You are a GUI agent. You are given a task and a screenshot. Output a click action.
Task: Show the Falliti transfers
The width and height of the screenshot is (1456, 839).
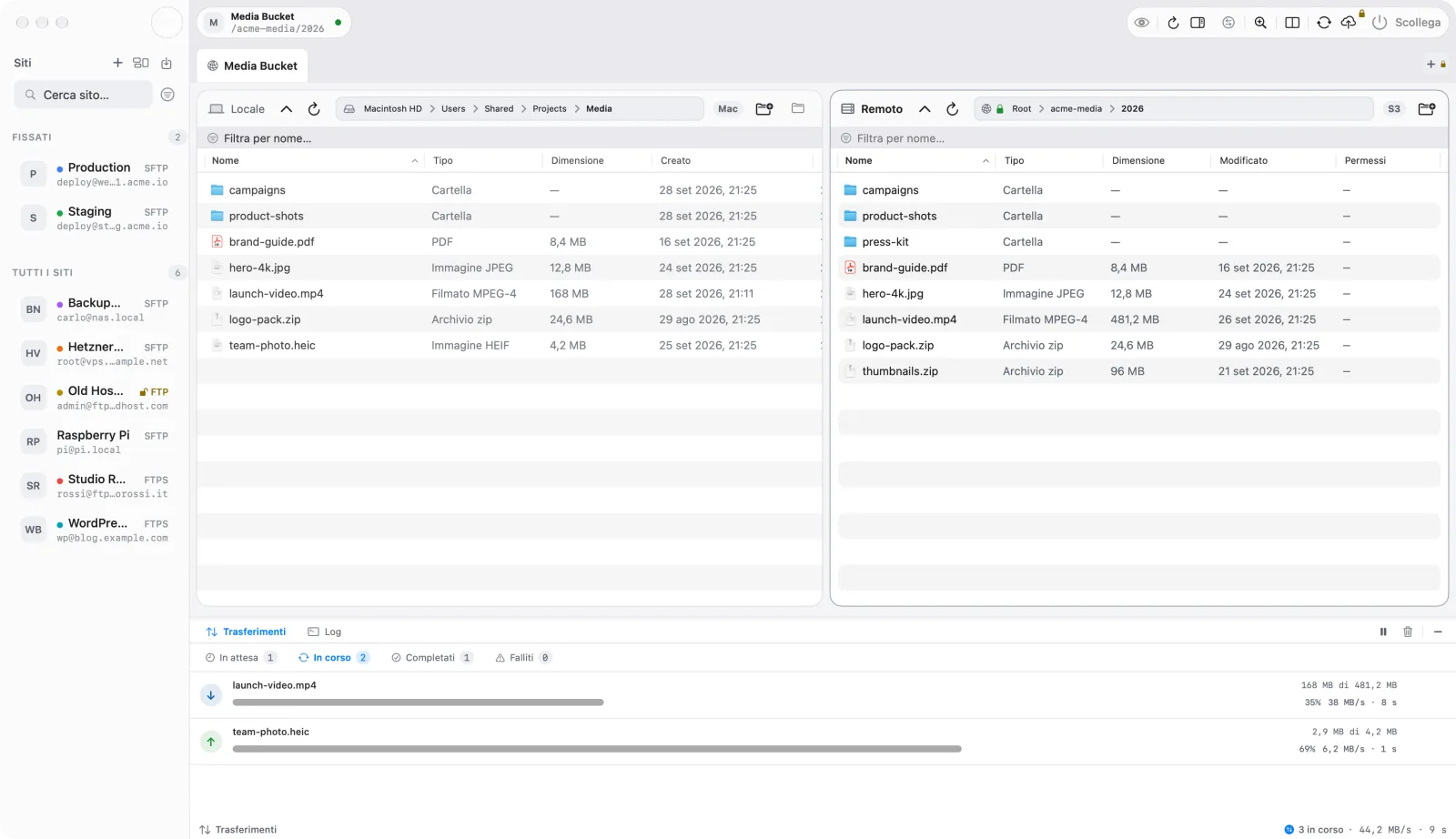click(523, 658)
